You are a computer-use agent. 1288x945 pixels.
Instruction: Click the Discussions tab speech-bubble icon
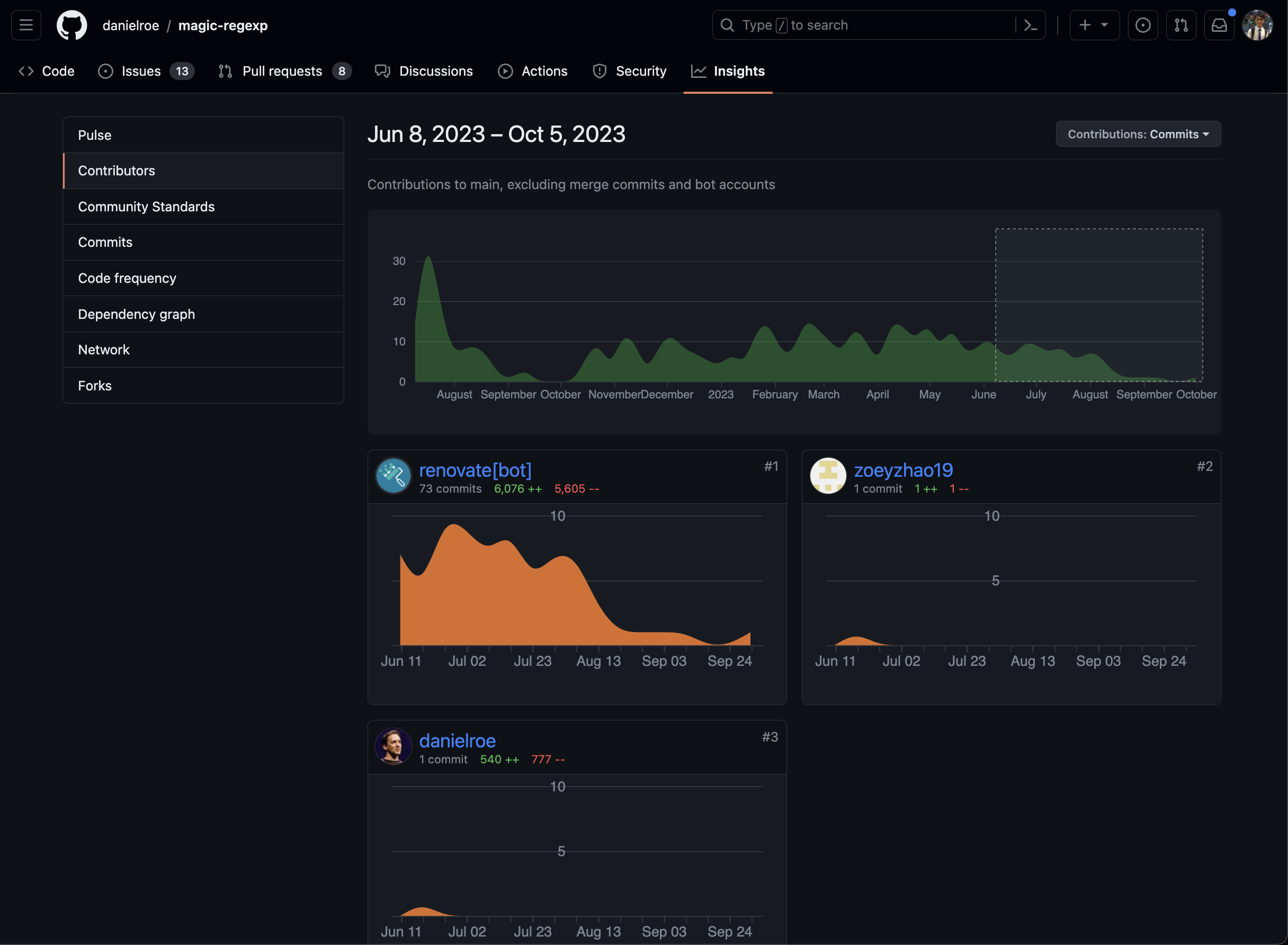click(x=382, y=71)
